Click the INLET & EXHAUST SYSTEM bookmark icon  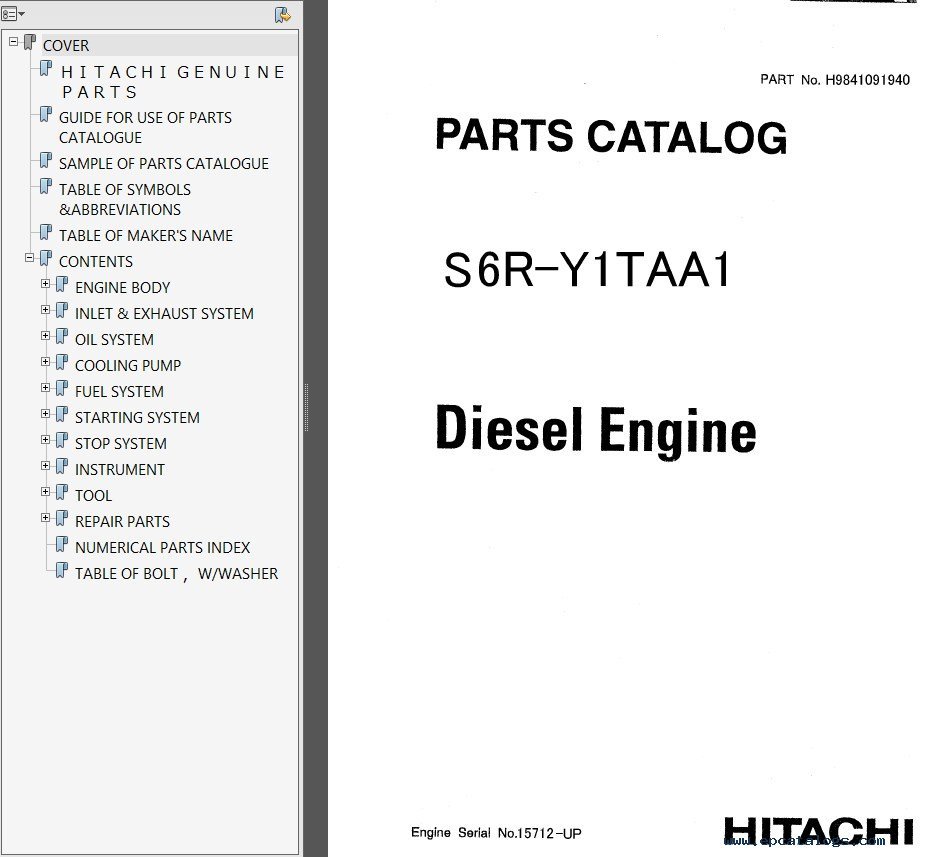pyautogui.click(x=62, y=310)
